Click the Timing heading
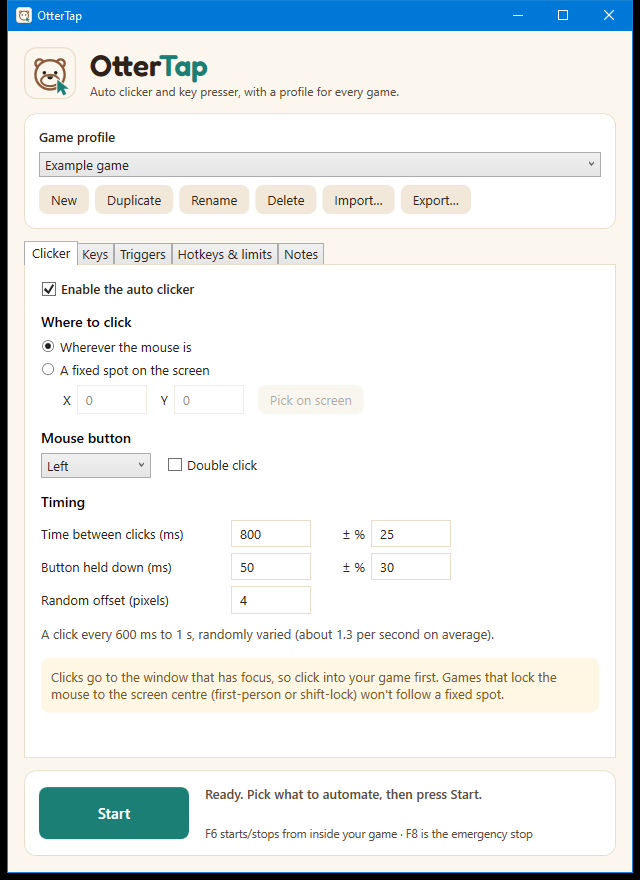The image size is (640, 880). 63,502
